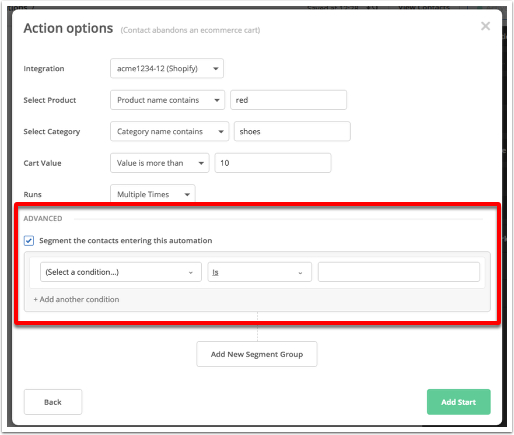514x435 pixels.
Task: Open the Category name contains dropdown
Action: point(169,131)
